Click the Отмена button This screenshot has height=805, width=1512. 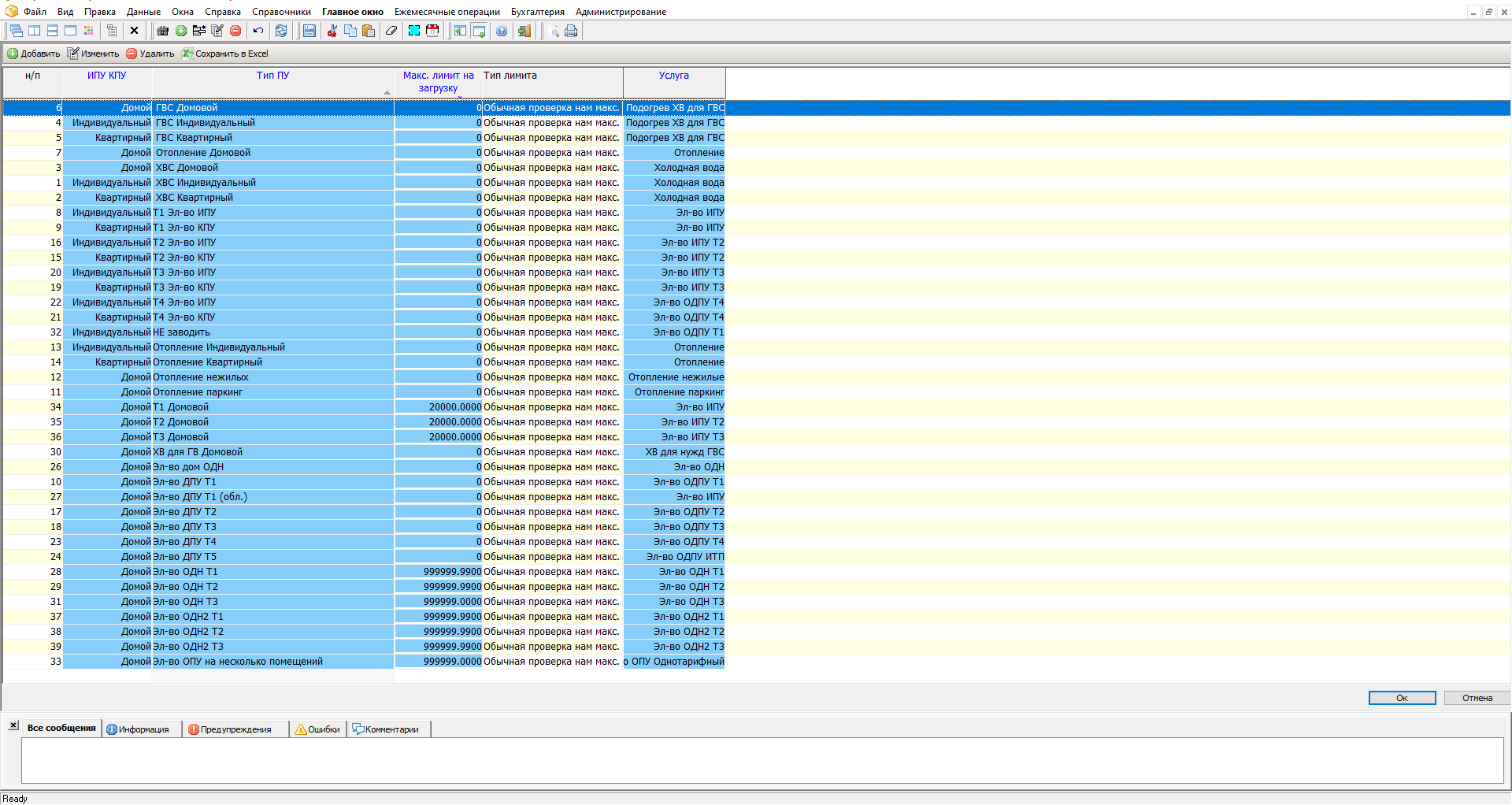point(1477,698)
